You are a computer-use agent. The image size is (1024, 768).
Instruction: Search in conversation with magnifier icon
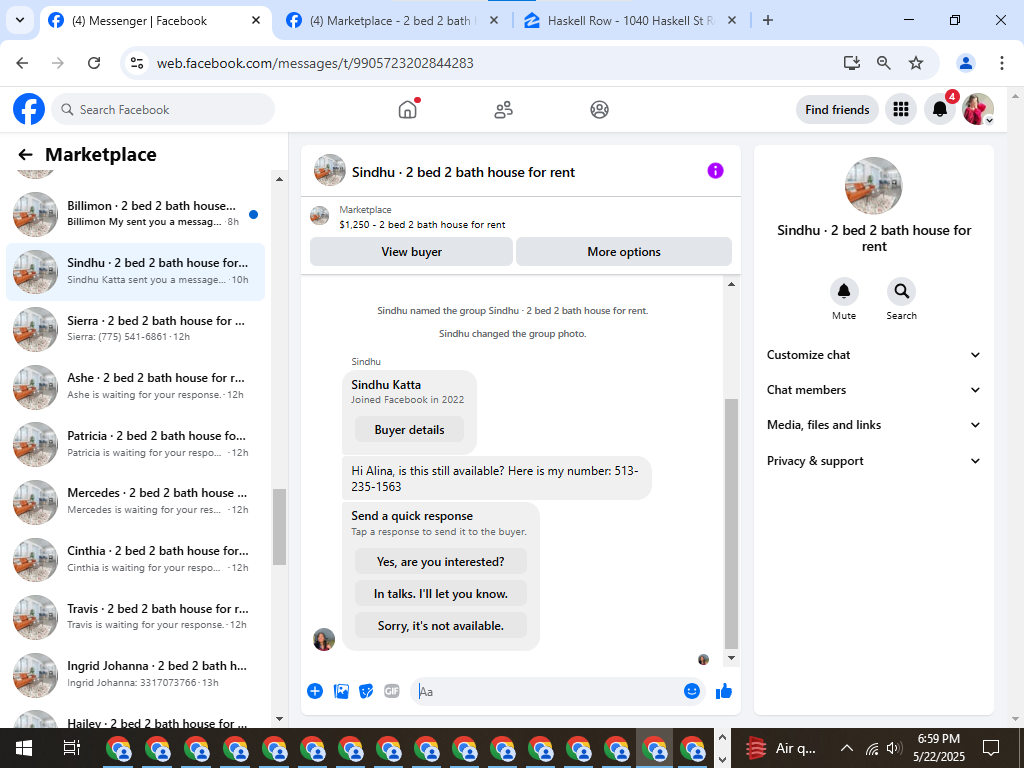(x=901, y=291)
